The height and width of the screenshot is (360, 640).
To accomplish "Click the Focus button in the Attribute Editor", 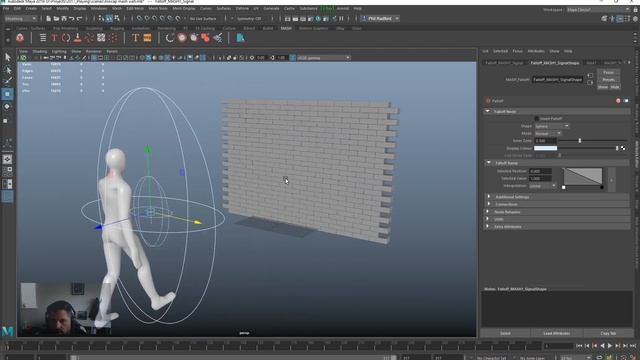I will pos(608,72).
